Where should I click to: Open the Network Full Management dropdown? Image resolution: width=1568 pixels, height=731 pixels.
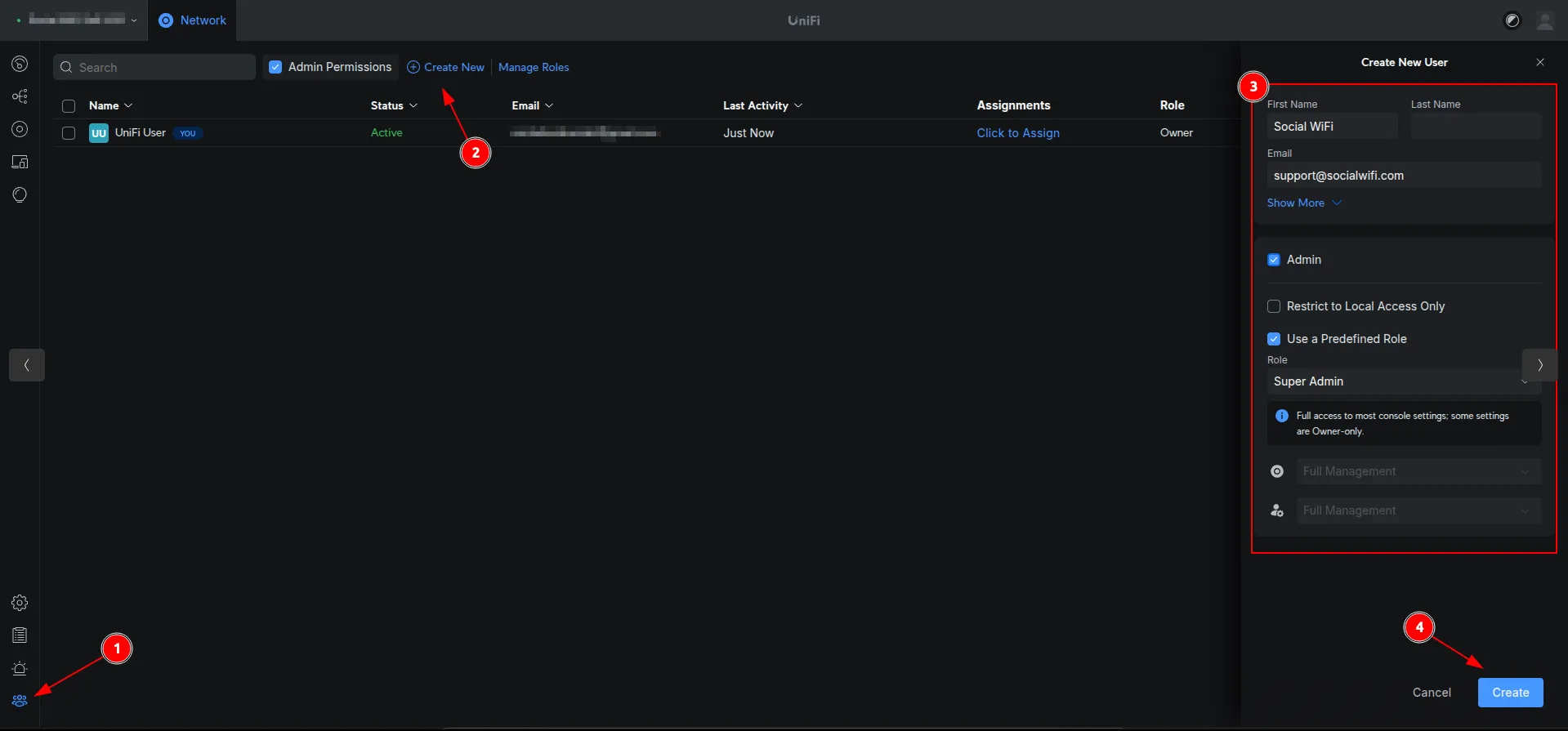[x=1418, y=471]
